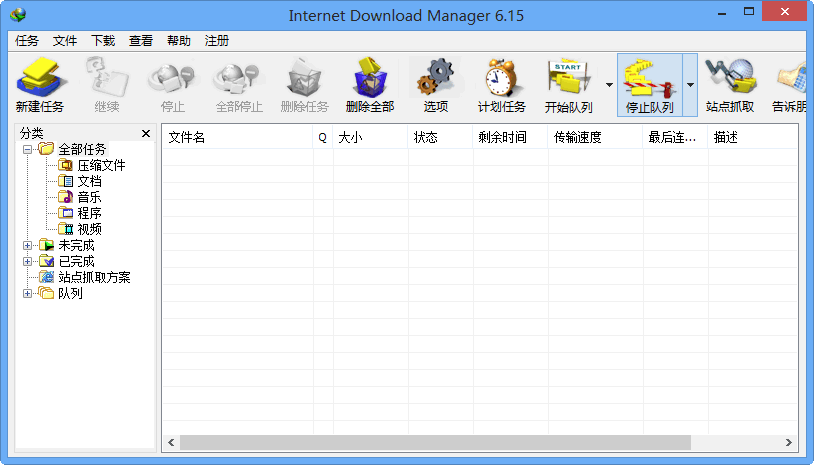Image resolution: width=814 pixels, height=465 pixels.
Task: Click the IDM app icon in title bar
Action: click(x=18, y=15)
